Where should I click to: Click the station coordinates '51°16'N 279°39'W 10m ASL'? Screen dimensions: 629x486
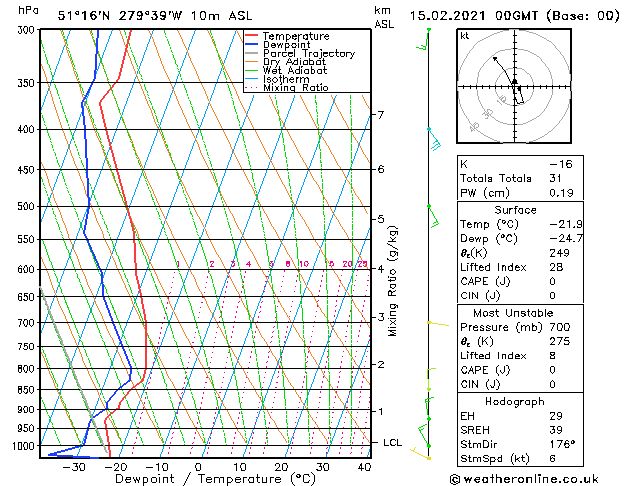click(x=155, y=16)
